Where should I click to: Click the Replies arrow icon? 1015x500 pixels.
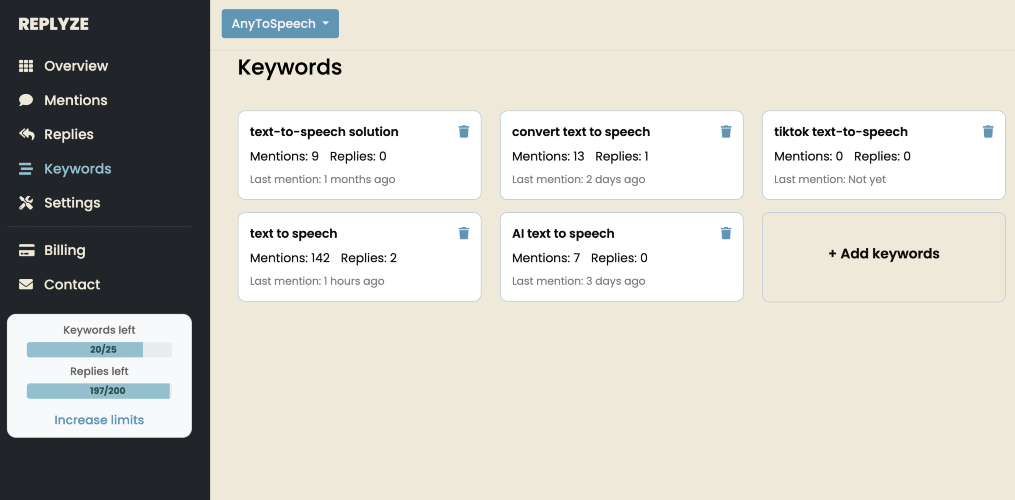tap(27, 134)
